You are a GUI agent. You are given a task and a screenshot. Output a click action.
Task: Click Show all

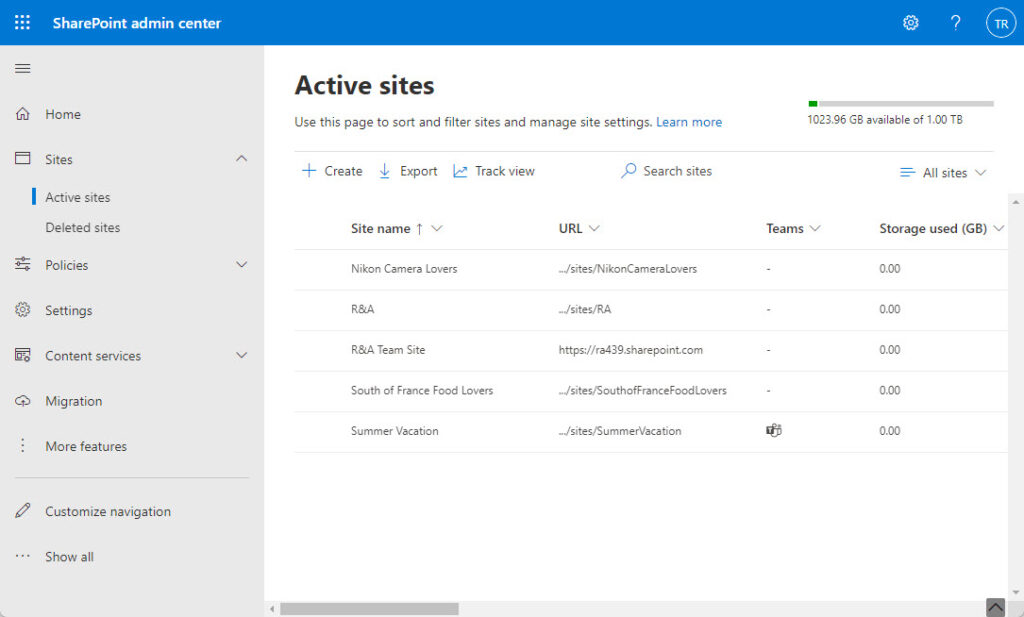(x=69, y=556)
